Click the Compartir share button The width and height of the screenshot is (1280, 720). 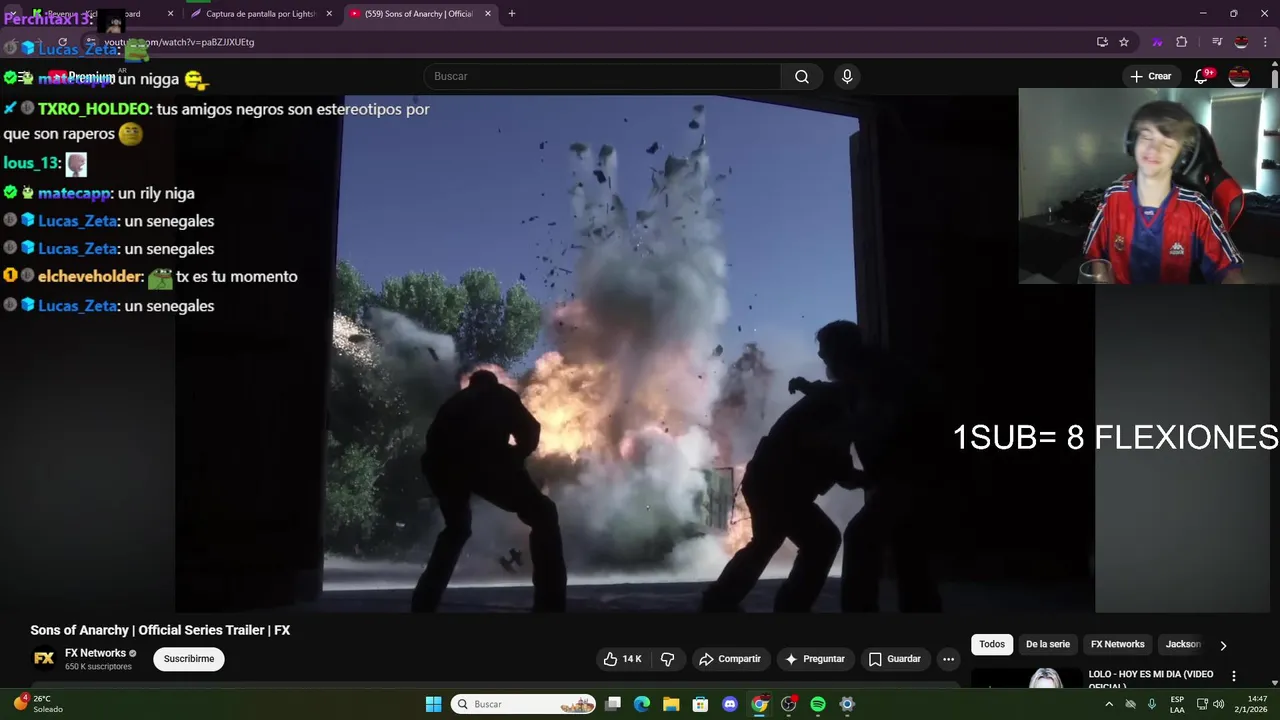click(730, 659)
